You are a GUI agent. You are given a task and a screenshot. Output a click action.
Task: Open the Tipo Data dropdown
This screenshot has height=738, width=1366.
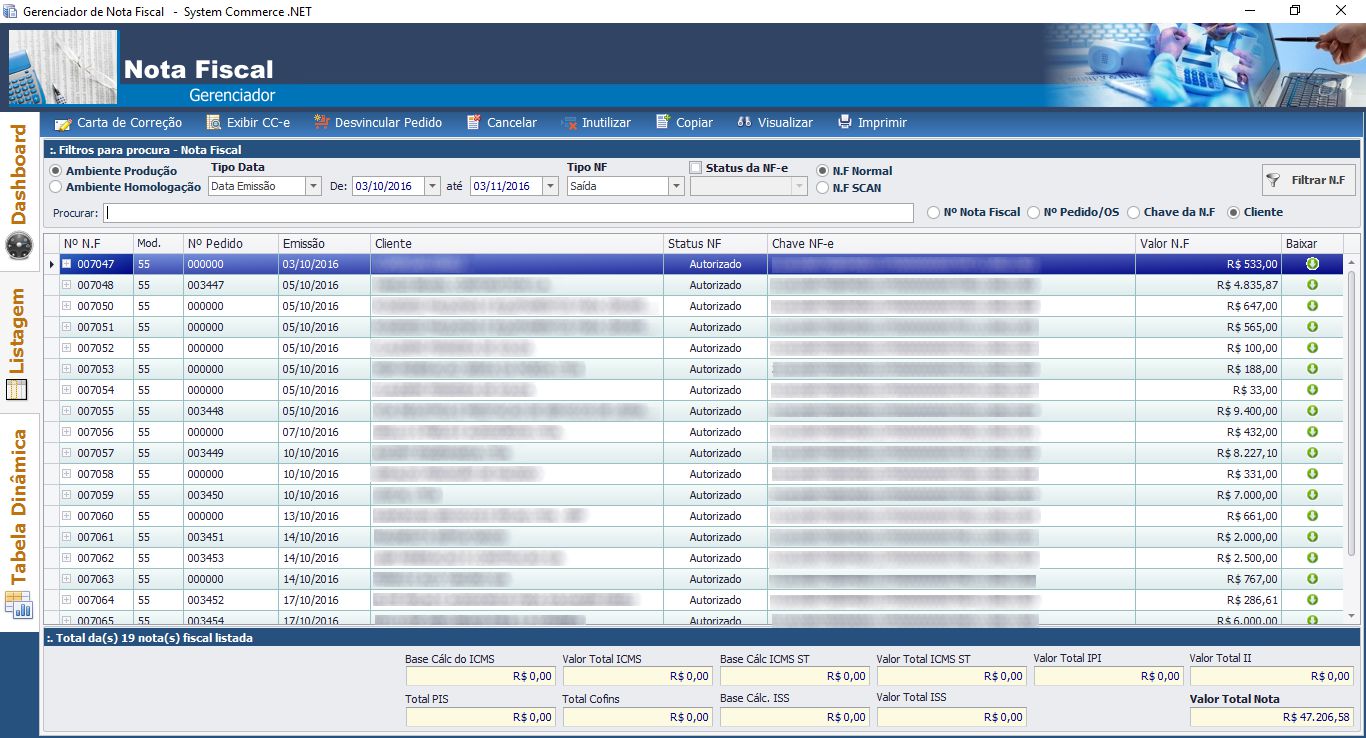coord(313,186)
